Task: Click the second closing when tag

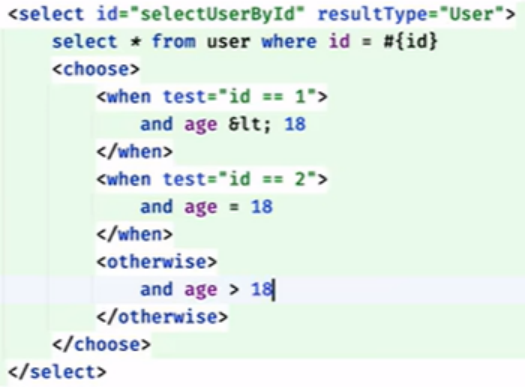Action: tap(135, 234)
